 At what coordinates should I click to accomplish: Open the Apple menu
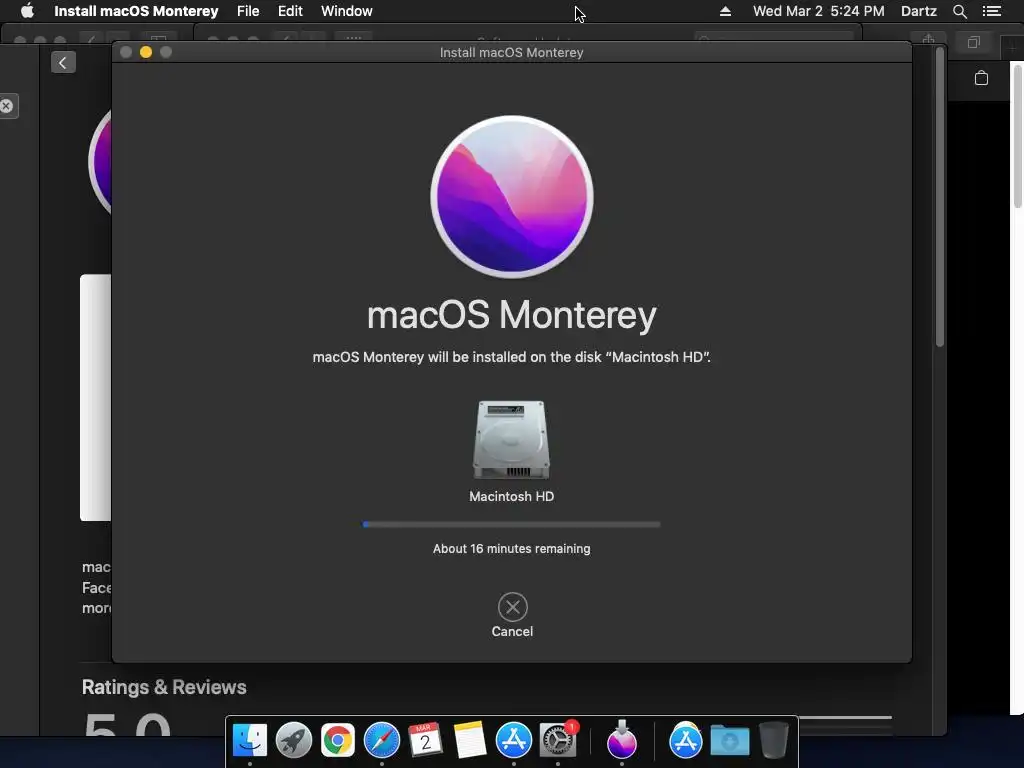tap(27, 11)
